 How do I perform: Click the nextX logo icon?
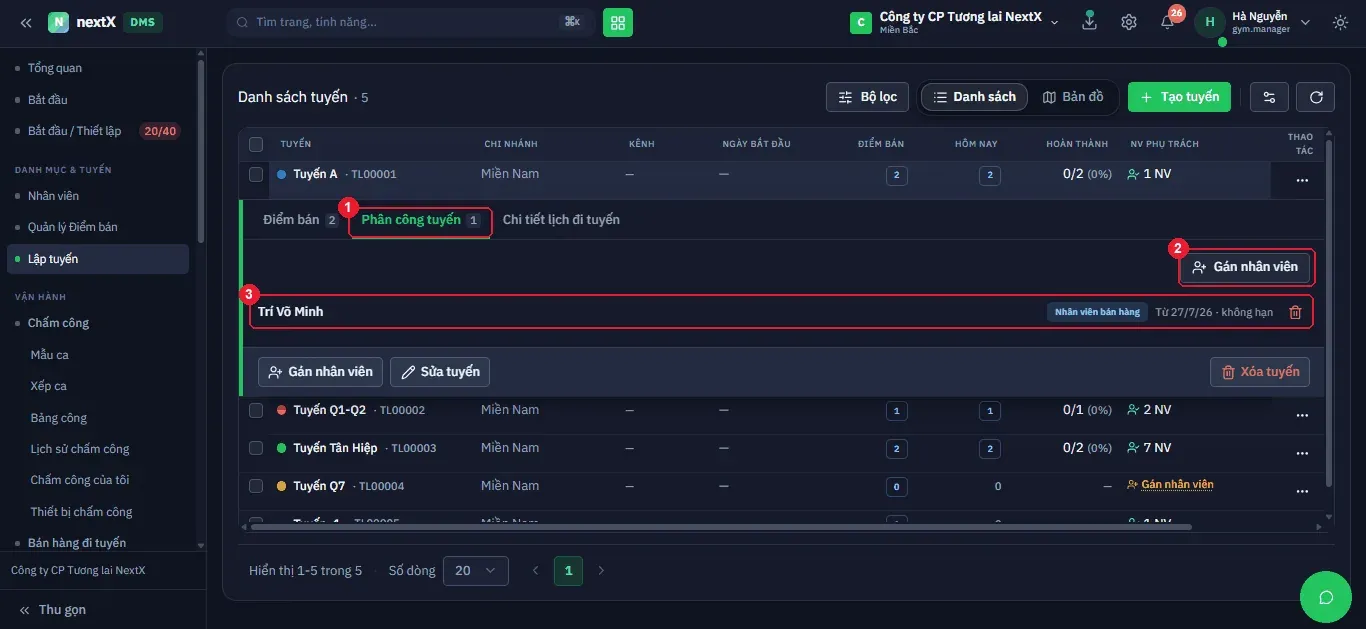pyautogui.click(x=59, y=22)
